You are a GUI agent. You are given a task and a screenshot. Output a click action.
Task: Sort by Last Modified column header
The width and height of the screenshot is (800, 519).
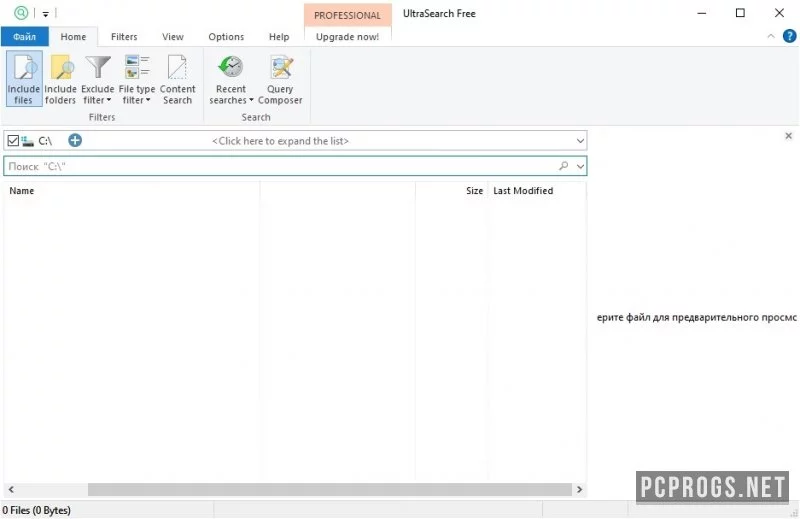(x=537, y=191)
